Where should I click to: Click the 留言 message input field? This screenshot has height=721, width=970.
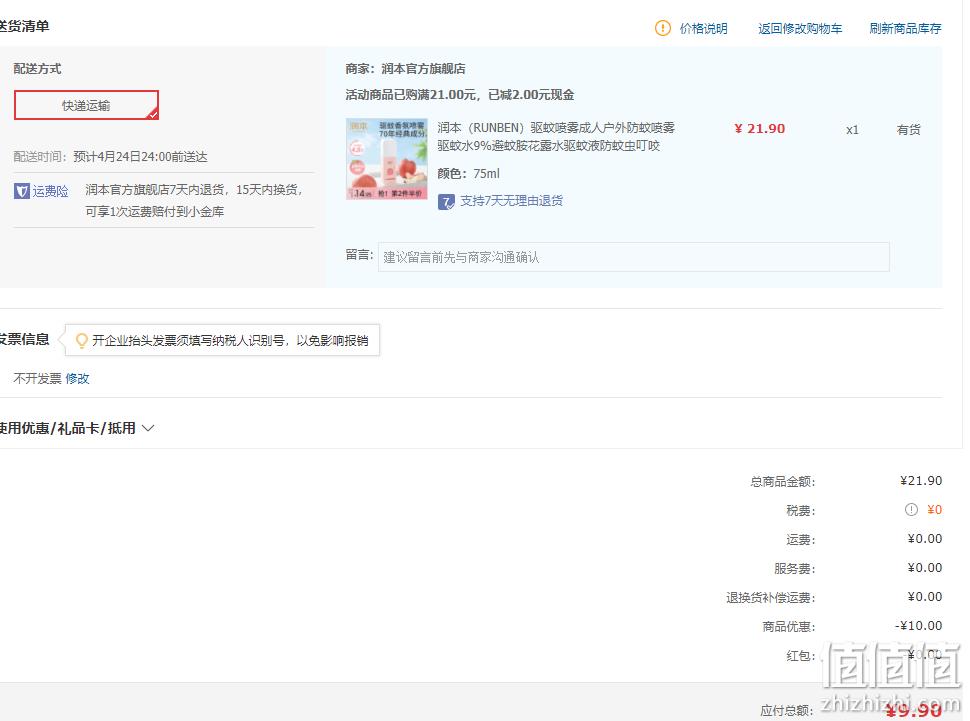click(x=633, y=257)
